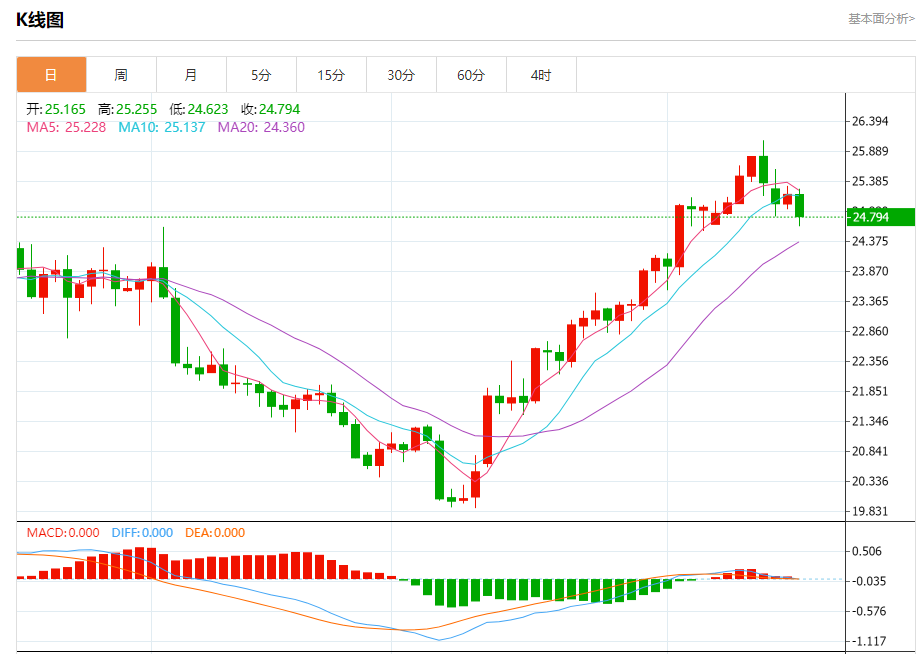Click the 开:25.165 open value
The image size is (921, 654).
click(x=56, y=109)
